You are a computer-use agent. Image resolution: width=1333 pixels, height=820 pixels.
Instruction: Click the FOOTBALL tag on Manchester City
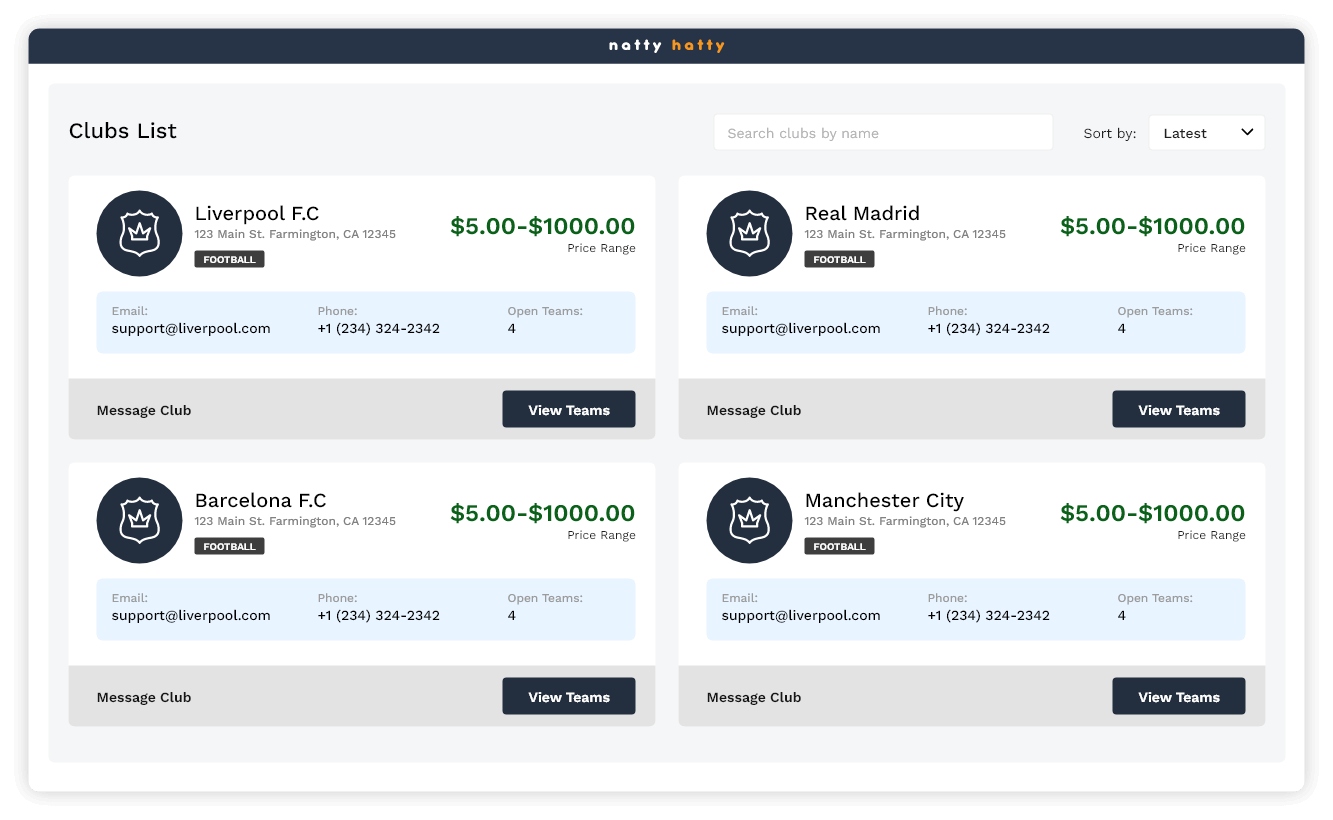840,546
